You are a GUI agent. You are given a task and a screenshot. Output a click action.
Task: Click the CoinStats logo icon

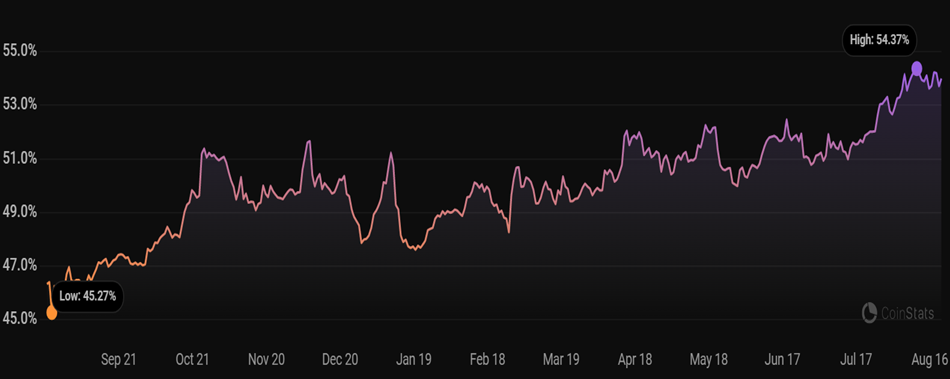click(x=869, y=311)
